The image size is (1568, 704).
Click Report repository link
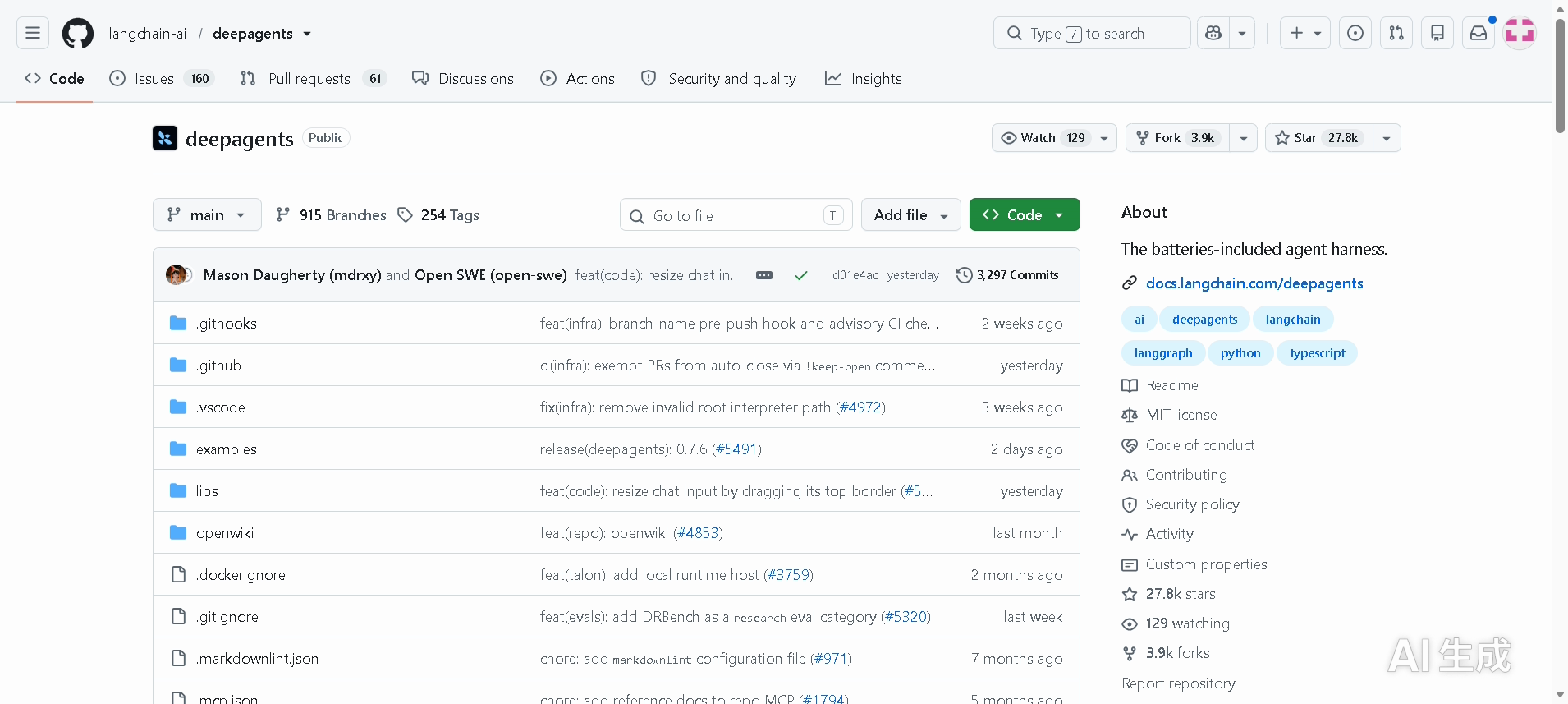[x=1178, y=683]
